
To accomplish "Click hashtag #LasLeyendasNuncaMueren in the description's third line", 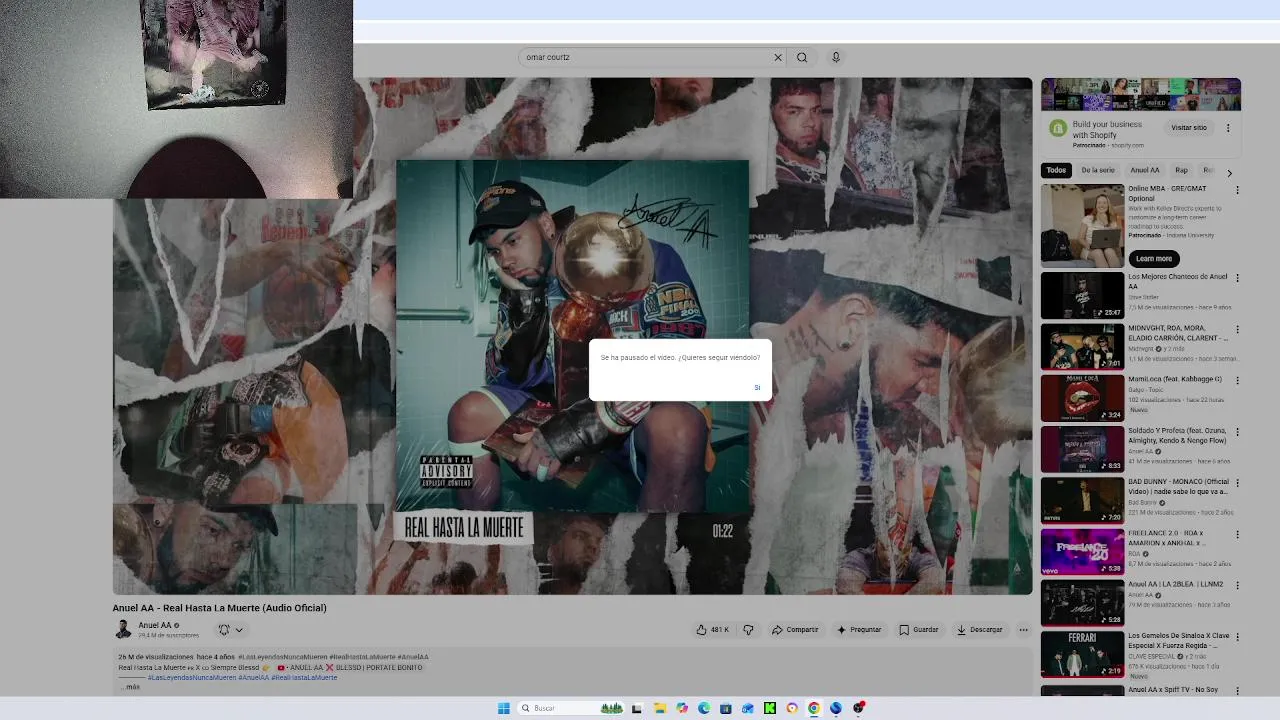I will tap(192, 677).
